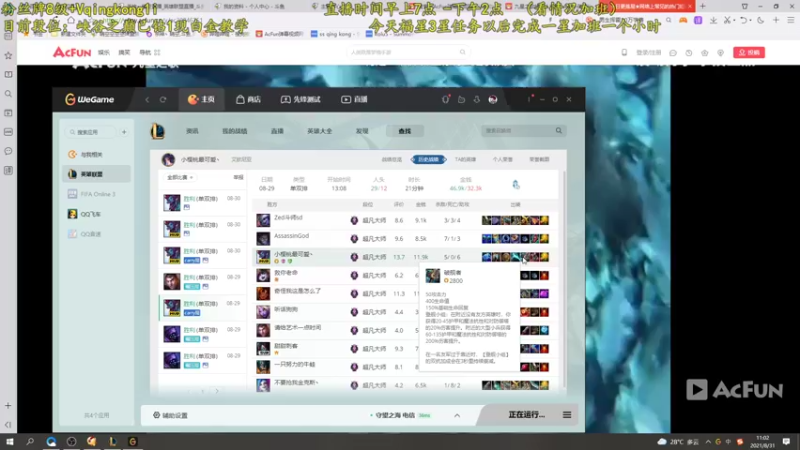
Task: Open the selected 08-29 carry match
Action: point(203,308)
